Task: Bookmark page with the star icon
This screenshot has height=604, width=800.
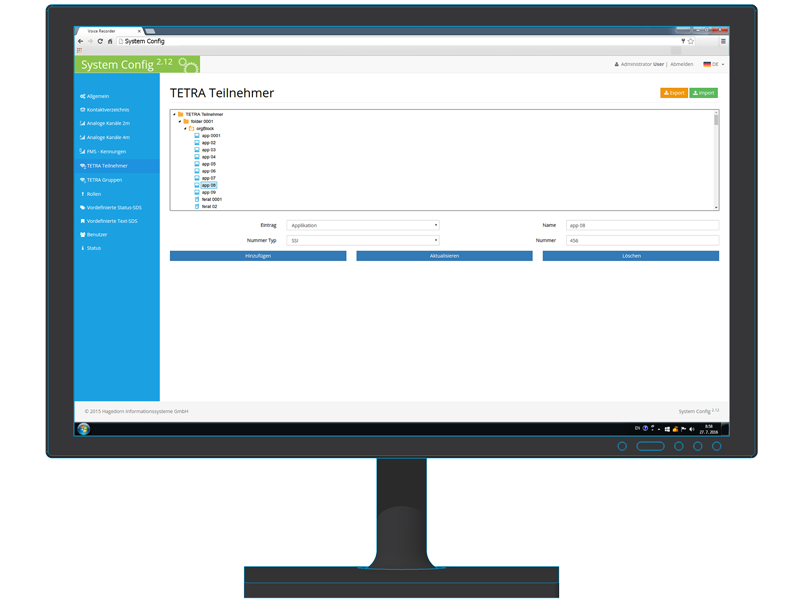Action: (x=691, y=41)
